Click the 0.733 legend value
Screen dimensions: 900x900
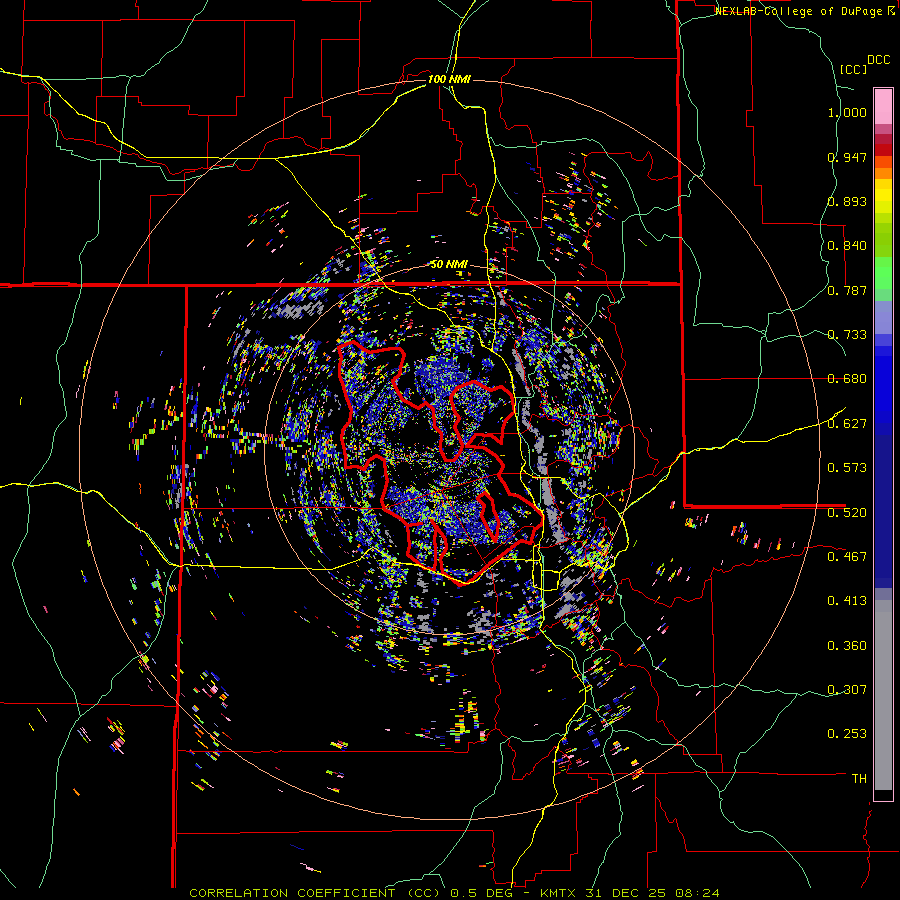click(847, 335)
